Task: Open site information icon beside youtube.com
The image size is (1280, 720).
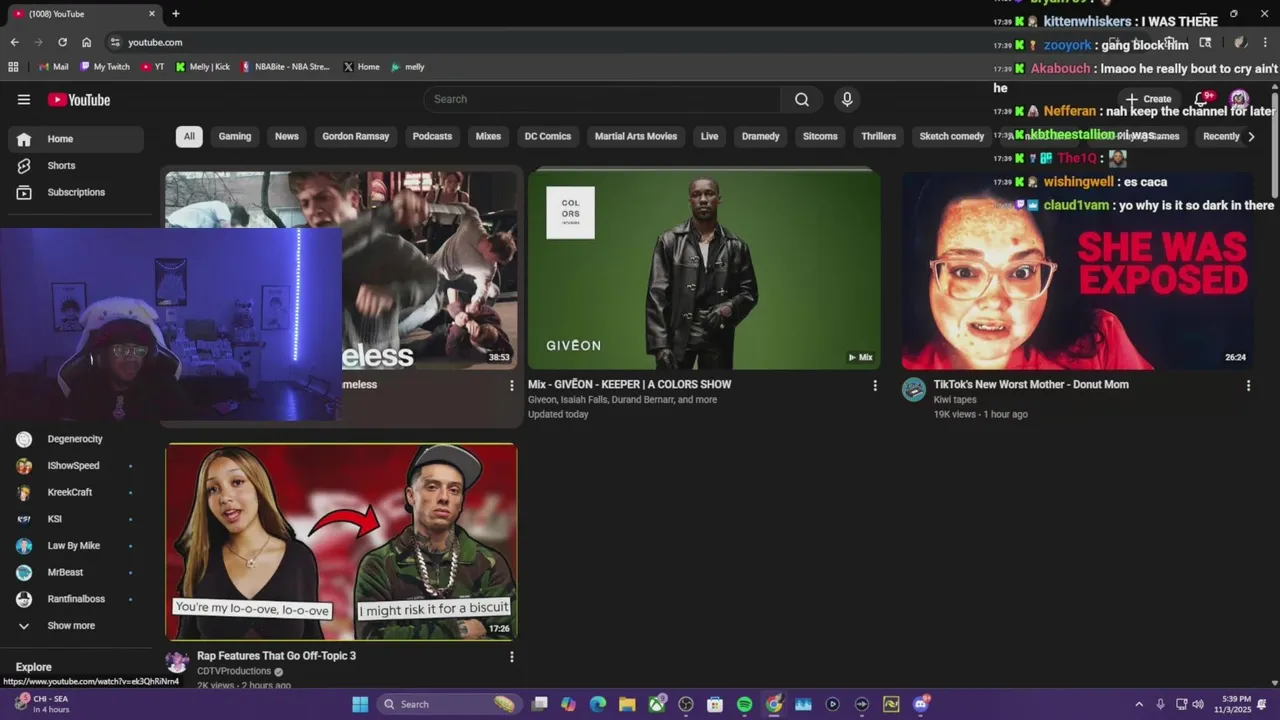Action: pos(115,42)
